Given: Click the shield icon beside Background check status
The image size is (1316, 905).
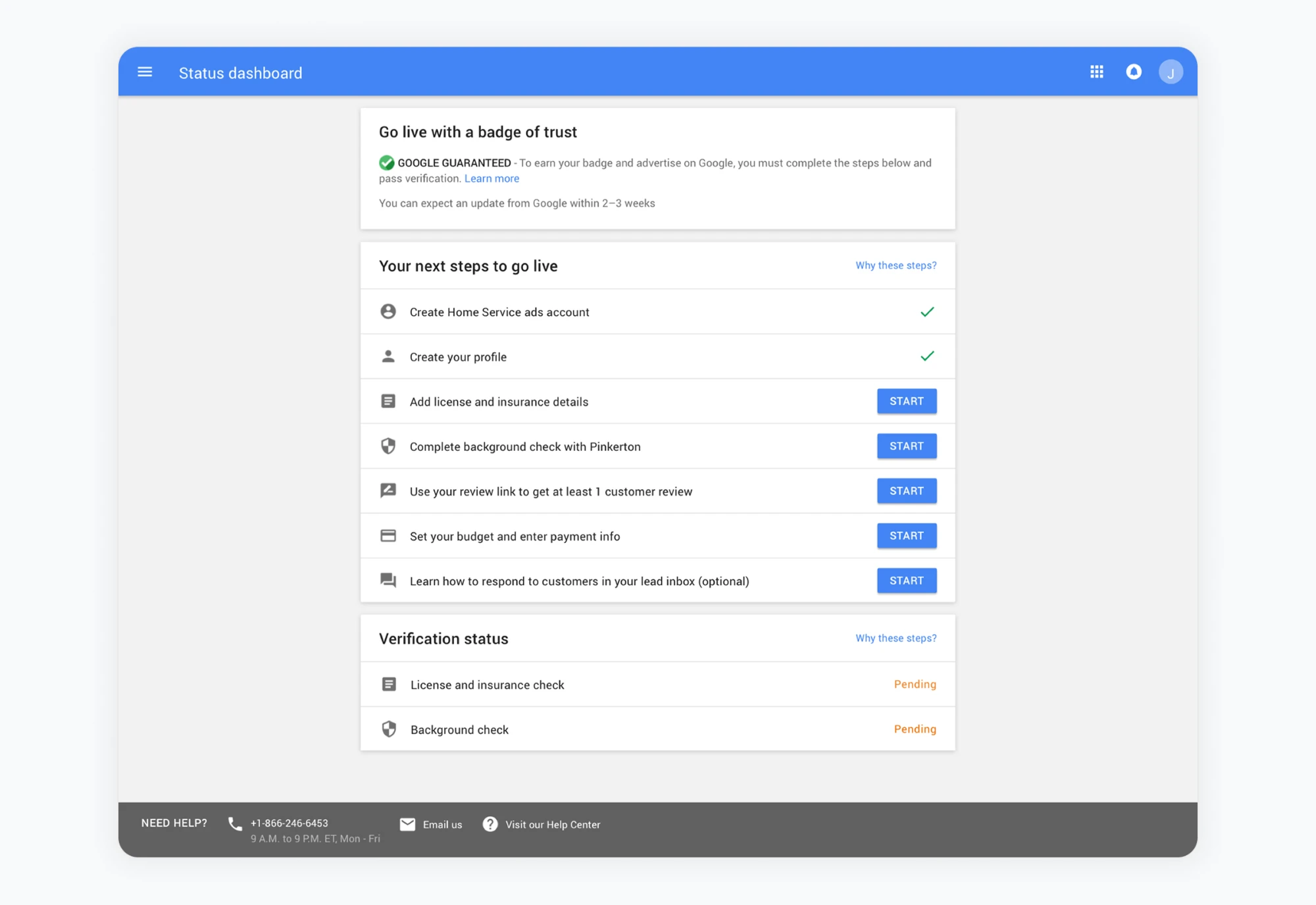Looking at the screenshot, I should click(389, 729).
